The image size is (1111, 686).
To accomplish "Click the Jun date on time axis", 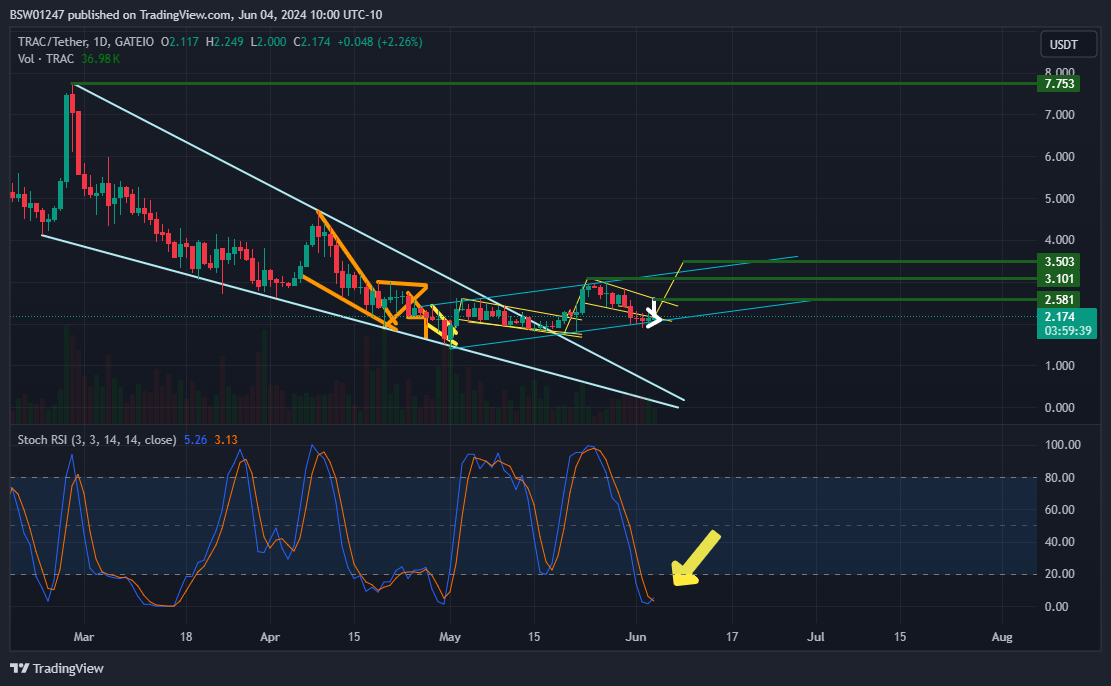I will (x=636, y=637).
